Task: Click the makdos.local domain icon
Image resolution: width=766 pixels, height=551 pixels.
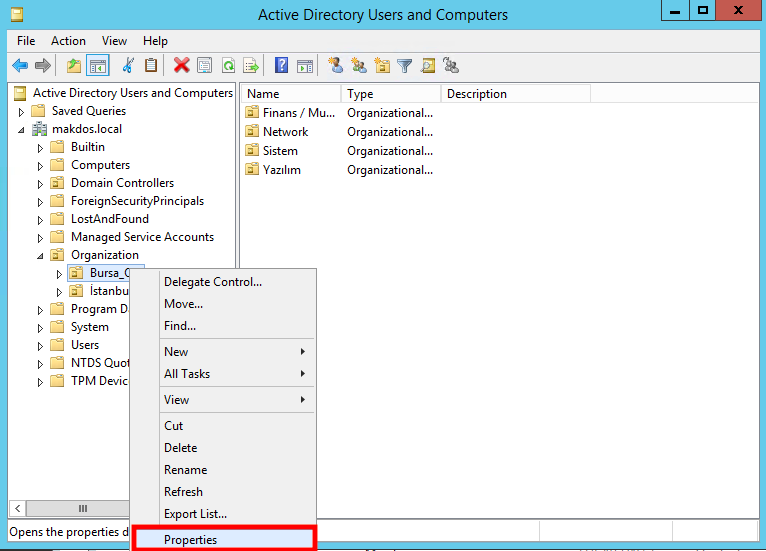Action: (40, 129)
